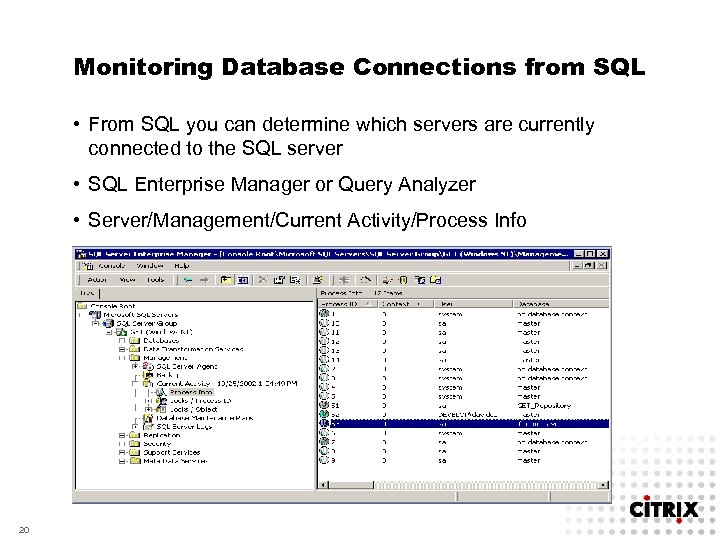
Task: Expand the SQL Server Agent node
Action: [135, 366]
